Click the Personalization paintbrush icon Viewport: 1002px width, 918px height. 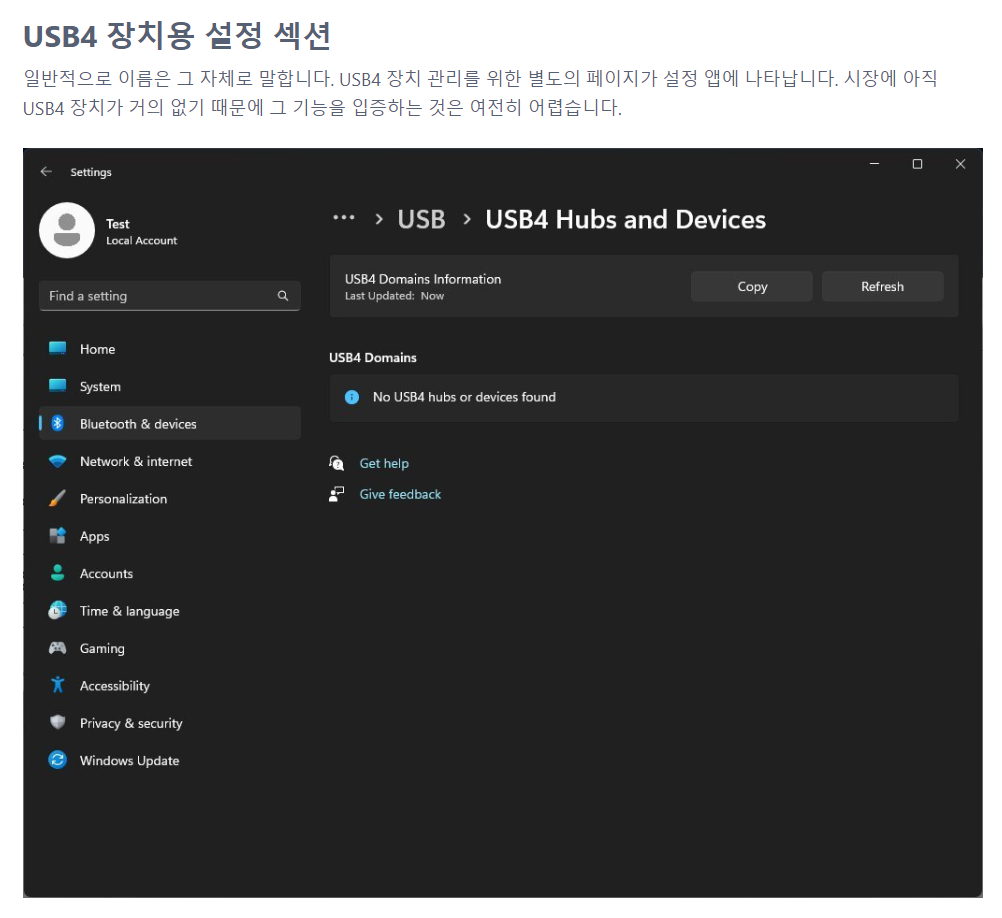[x=58, y=498]
